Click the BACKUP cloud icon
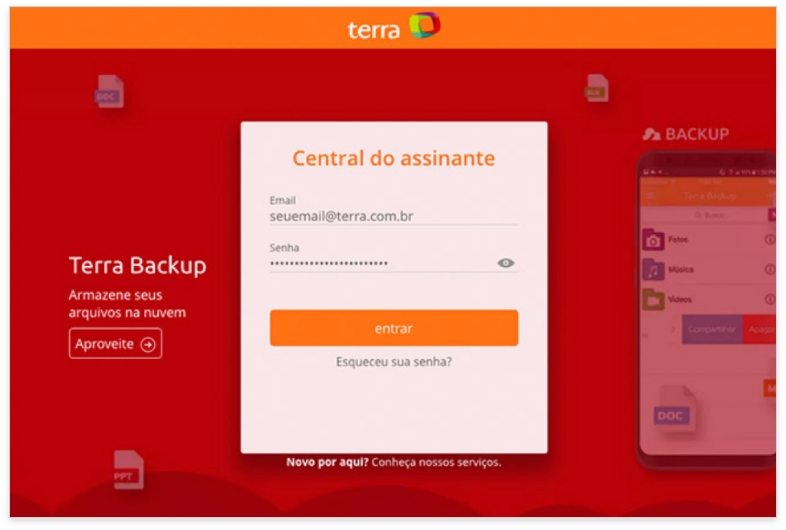The image size is (786, 530). [x=651, y=134]
